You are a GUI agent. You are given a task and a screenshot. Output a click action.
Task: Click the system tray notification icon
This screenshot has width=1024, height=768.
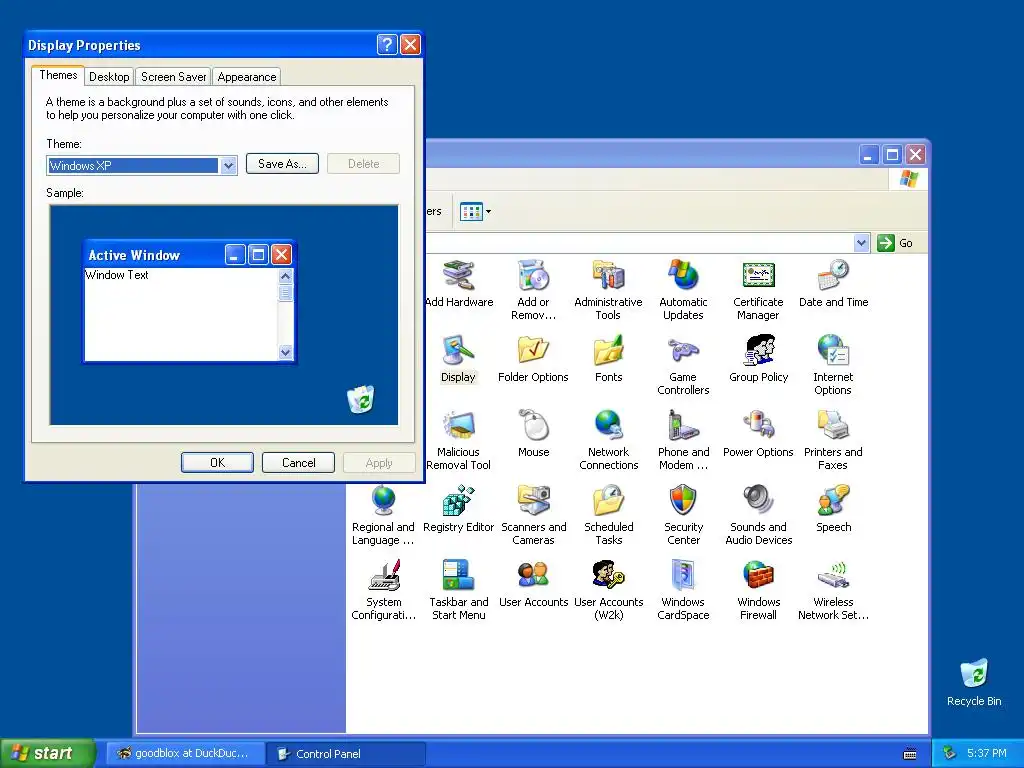[x=949, y=754]
